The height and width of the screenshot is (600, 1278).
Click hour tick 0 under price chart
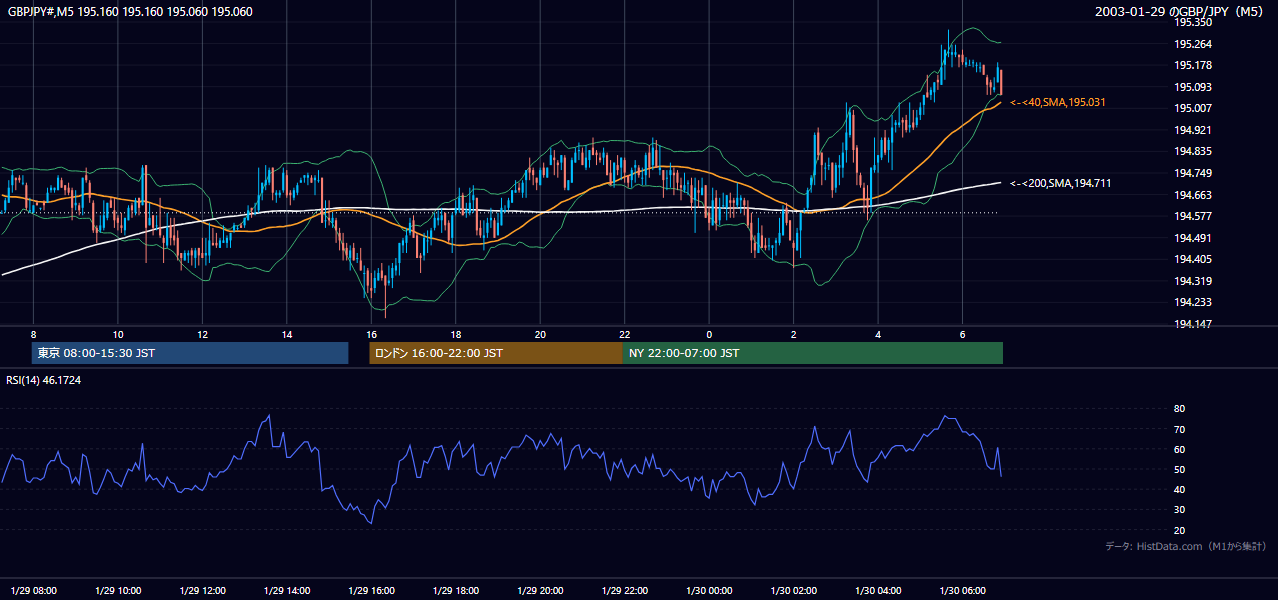click(x=709, y=334)
